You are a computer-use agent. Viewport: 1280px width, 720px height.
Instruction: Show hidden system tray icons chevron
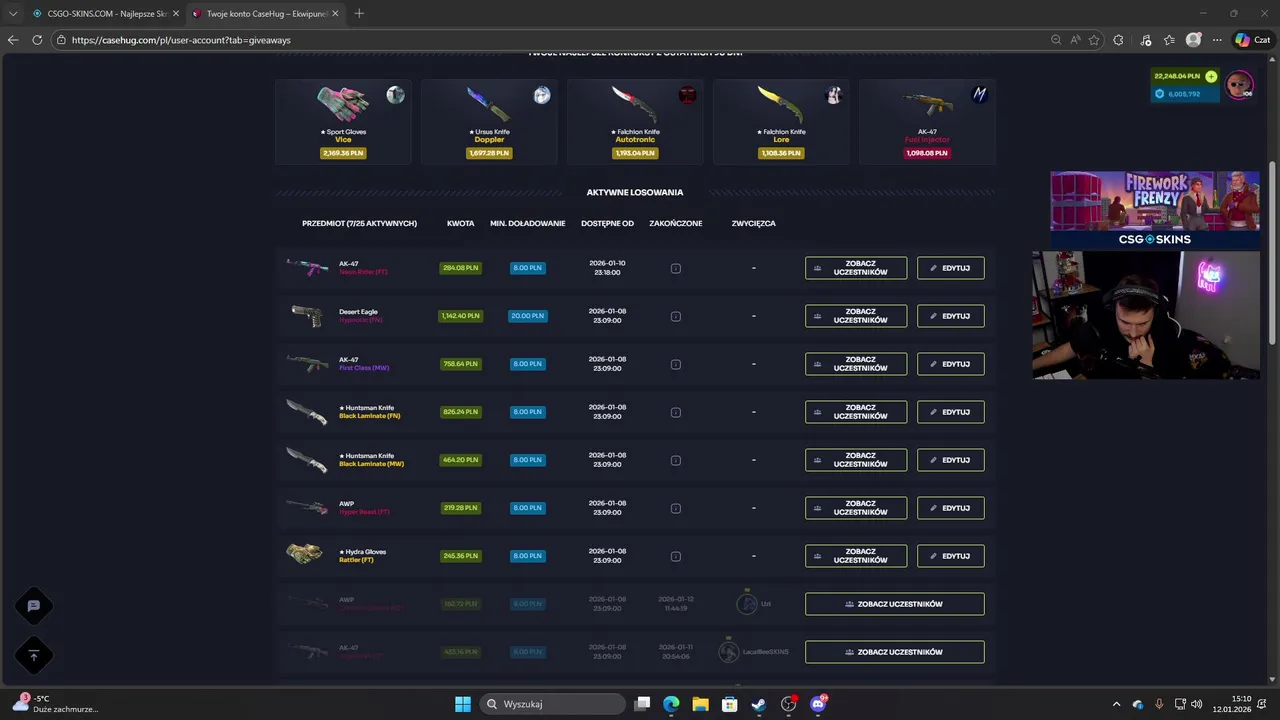1117,704
